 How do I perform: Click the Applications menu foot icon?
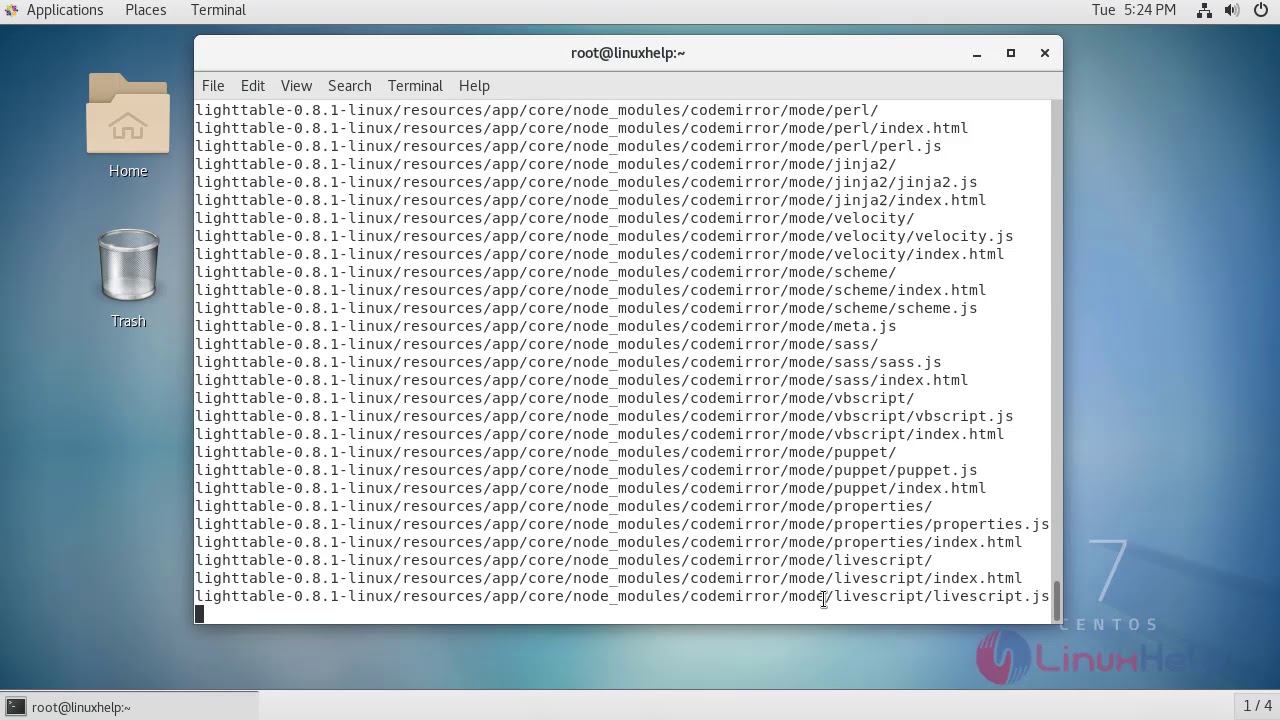coord(11,10)
